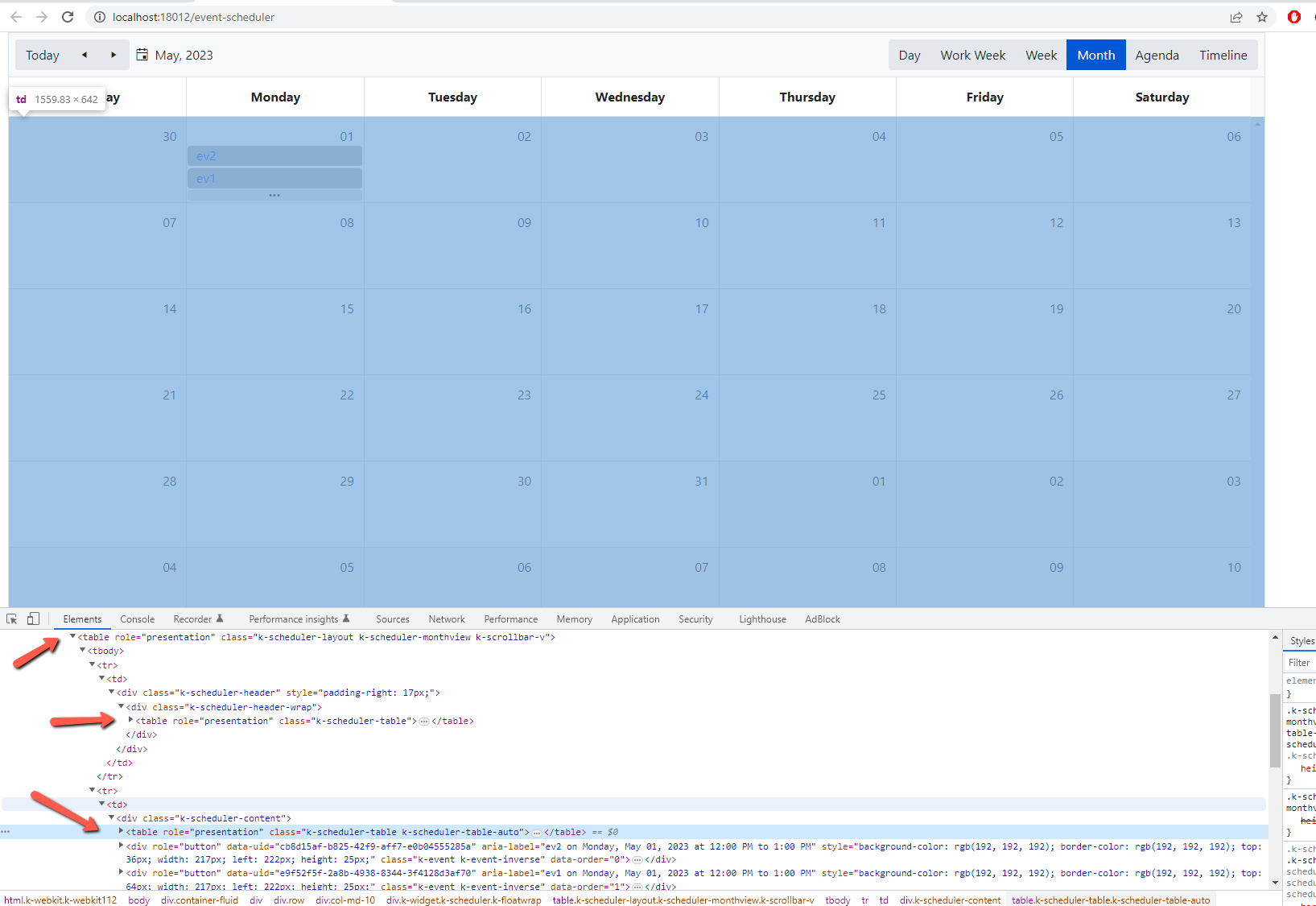Open date picker via the calendar icon
The image size is (1316, 906).
coord(142,55)
